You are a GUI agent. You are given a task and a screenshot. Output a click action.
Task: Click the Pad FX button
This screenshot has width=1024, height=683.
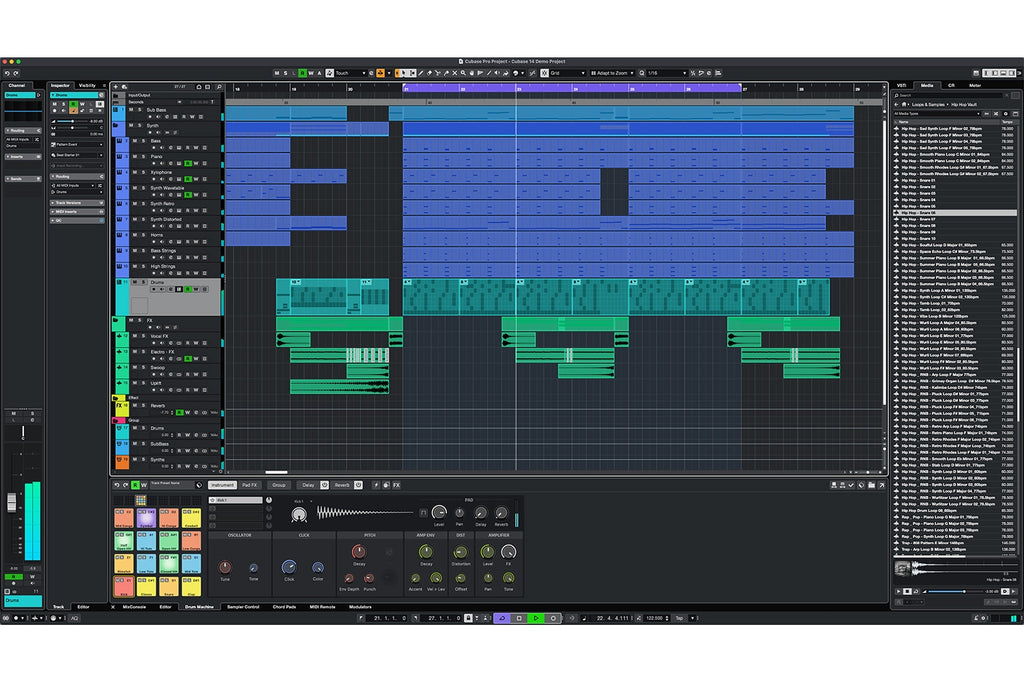tap(249, 485)
